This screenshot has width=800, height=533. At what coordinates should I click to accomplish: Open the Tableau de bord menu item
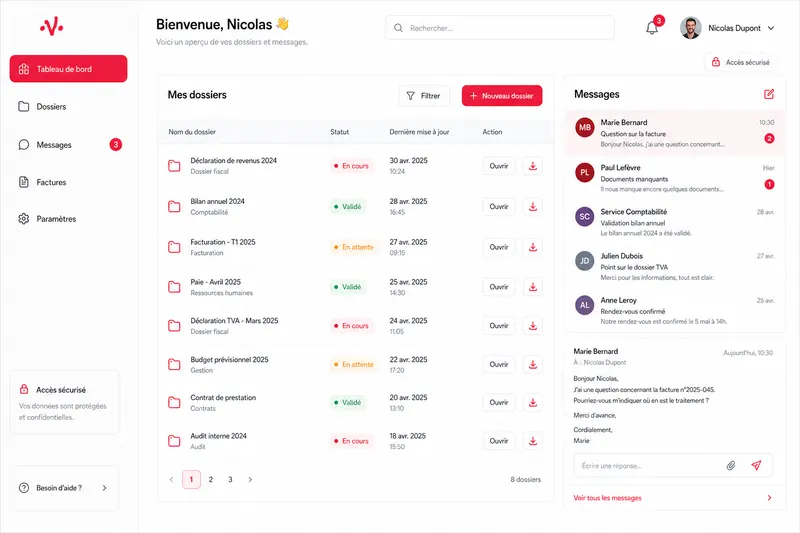pos(68,68)
